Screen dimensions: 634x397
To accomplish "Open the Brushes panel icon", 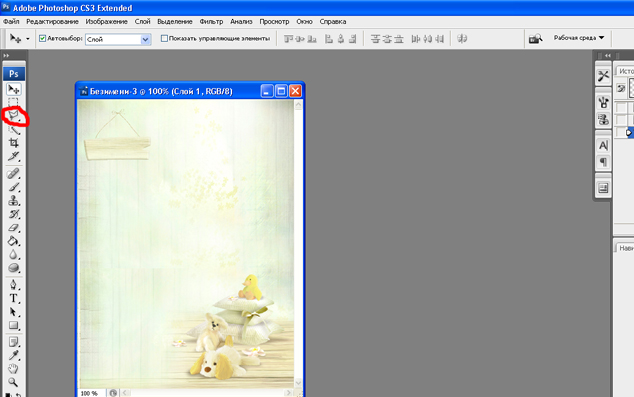I will [x=603, y=102].
